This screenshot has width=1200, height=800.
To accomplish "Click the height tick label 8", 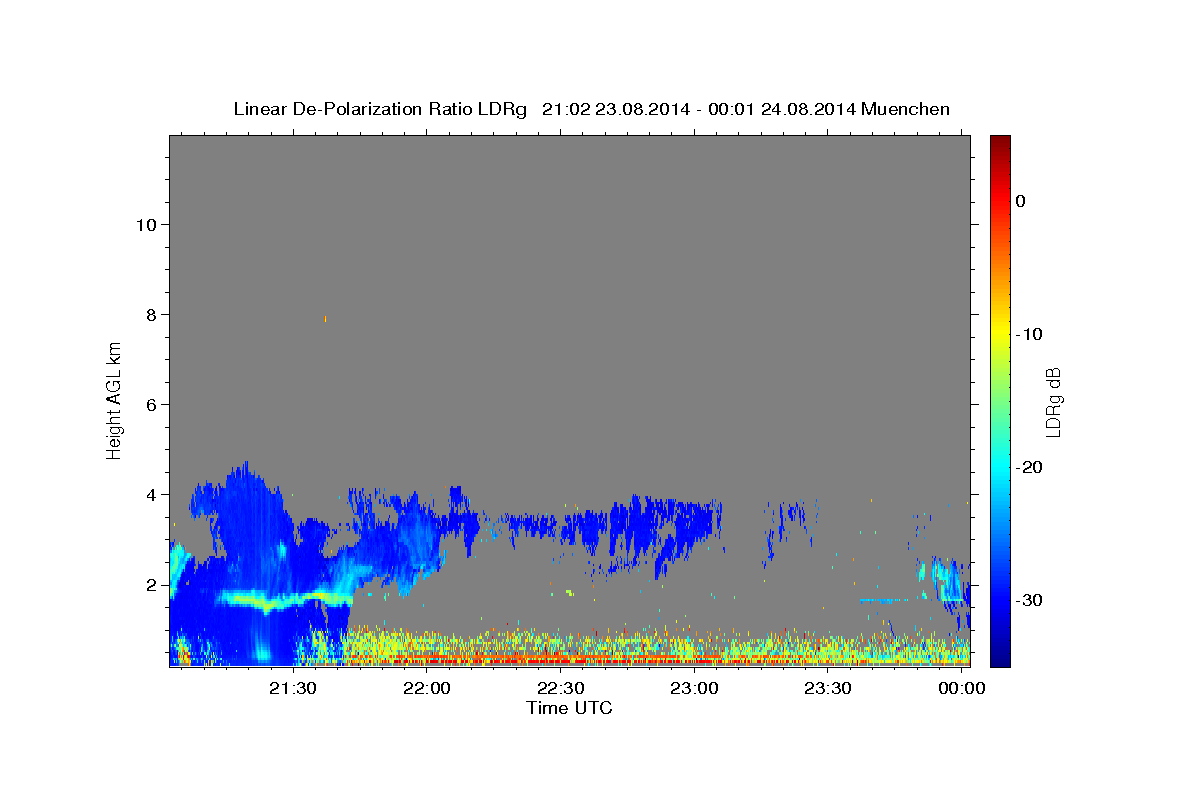I will coord(151,315).
